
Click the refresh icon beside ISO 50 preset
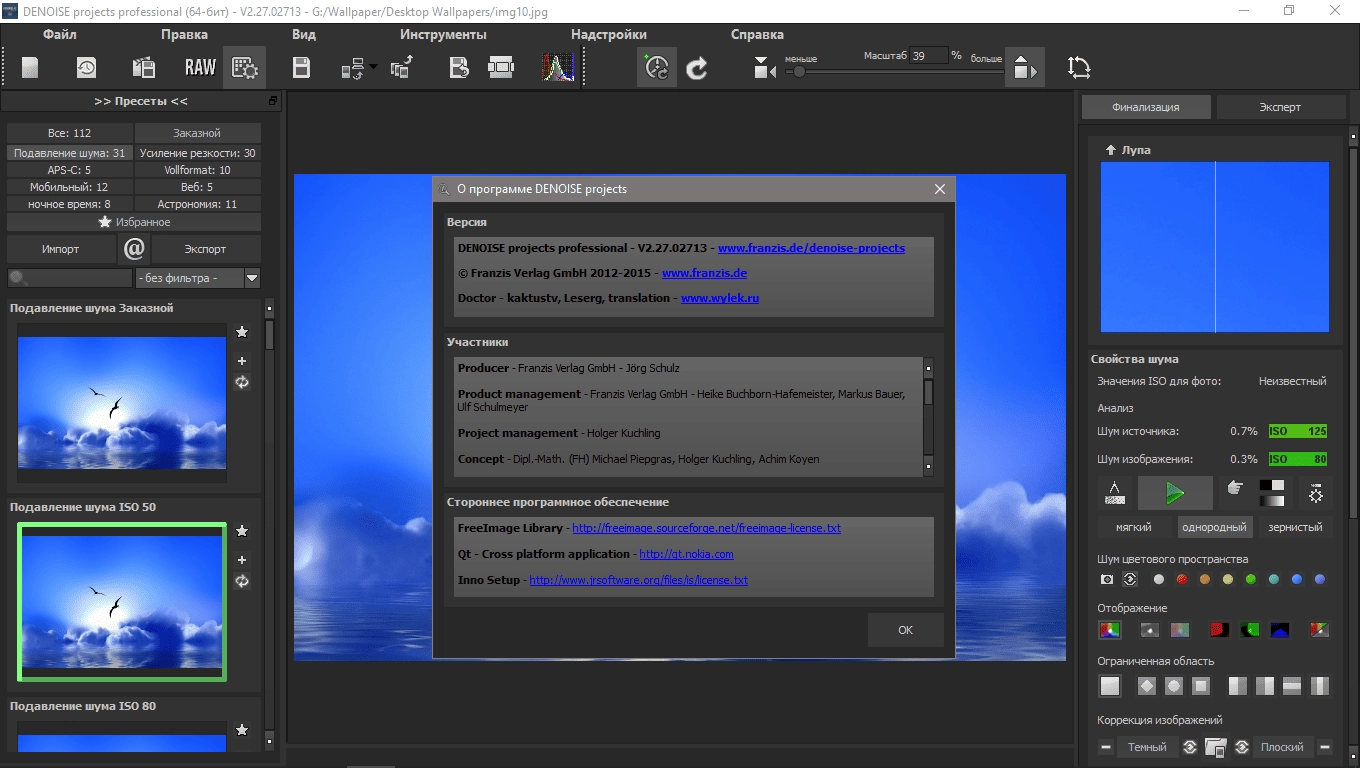tap(242, 581)
